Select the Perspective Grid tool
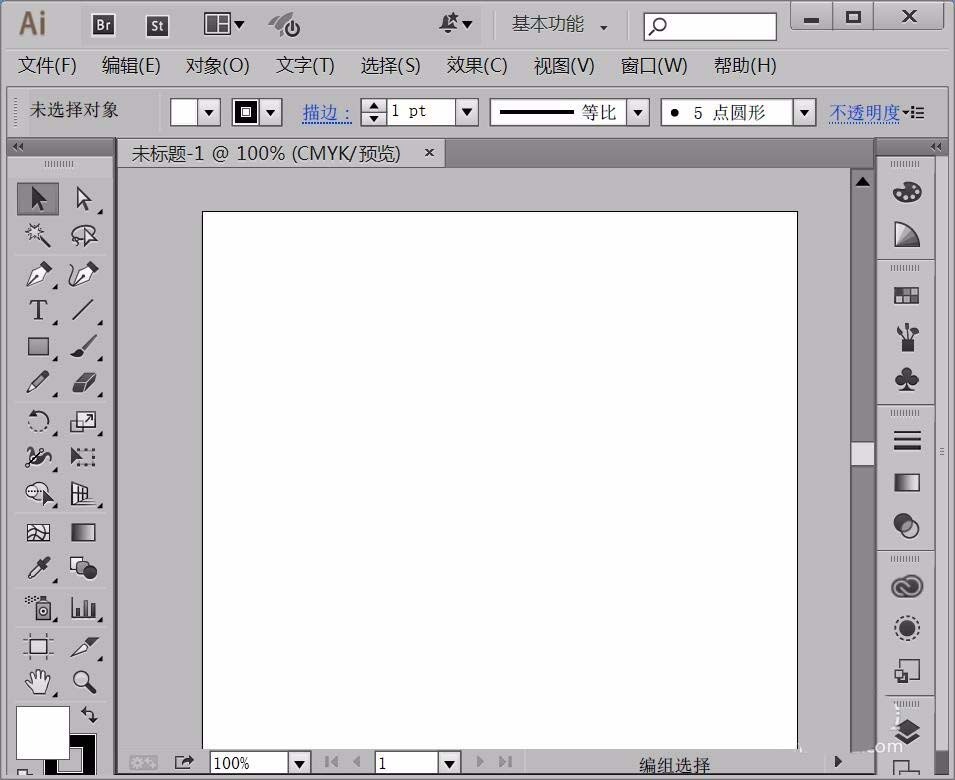 (x=83, y=494)
